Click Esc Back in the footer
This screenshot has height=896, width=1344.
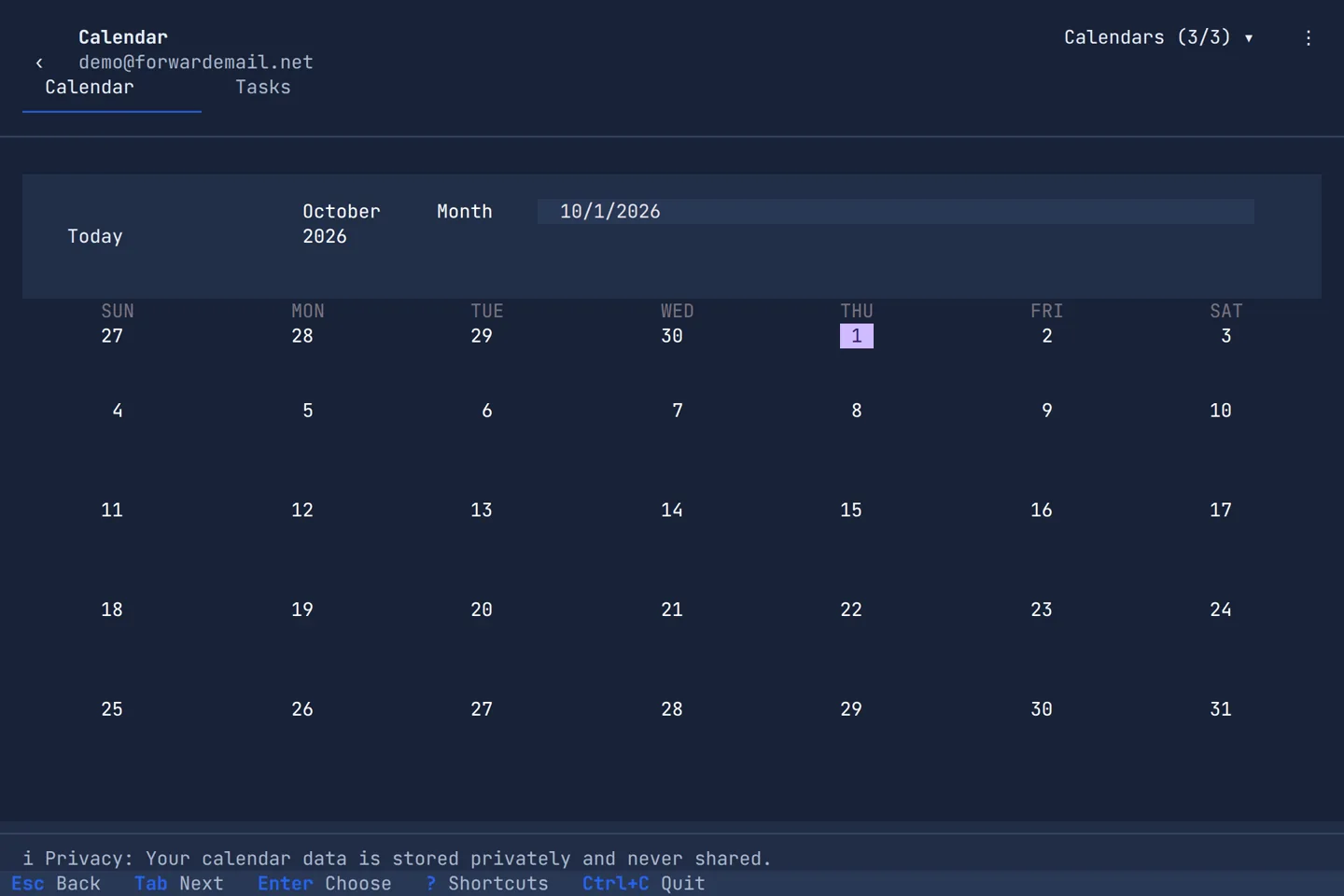(56, 883)
